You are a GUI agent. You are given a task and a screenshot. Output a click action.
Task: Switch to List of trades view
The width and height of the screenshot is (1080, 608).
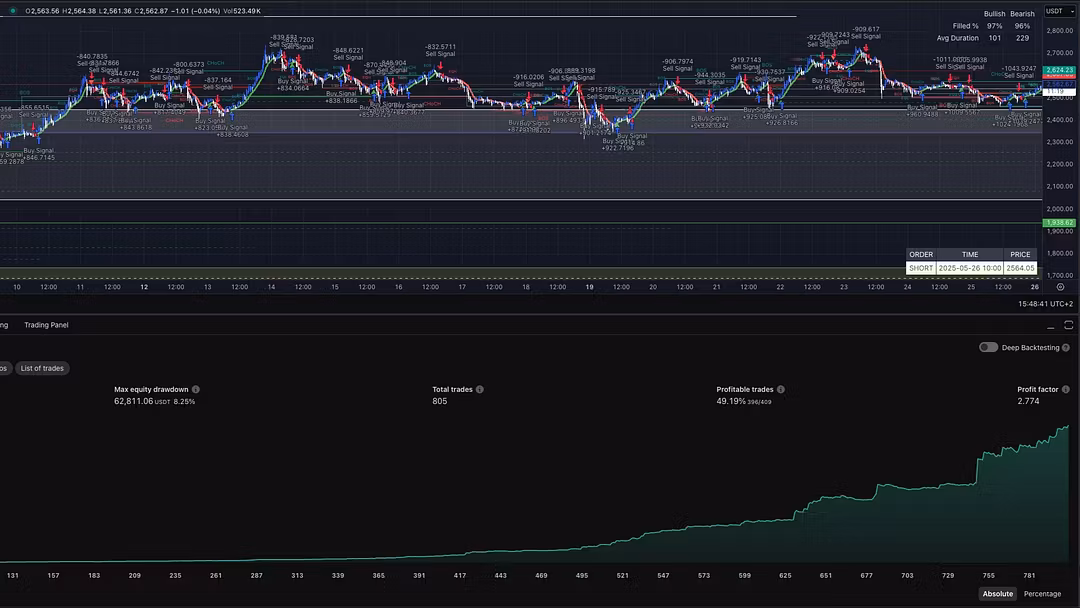click(x=42, y=368)
